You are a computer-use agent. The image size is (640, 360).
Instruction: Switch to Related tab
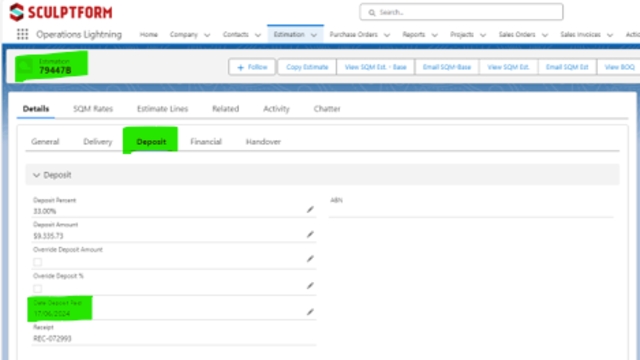pos(225,109)
